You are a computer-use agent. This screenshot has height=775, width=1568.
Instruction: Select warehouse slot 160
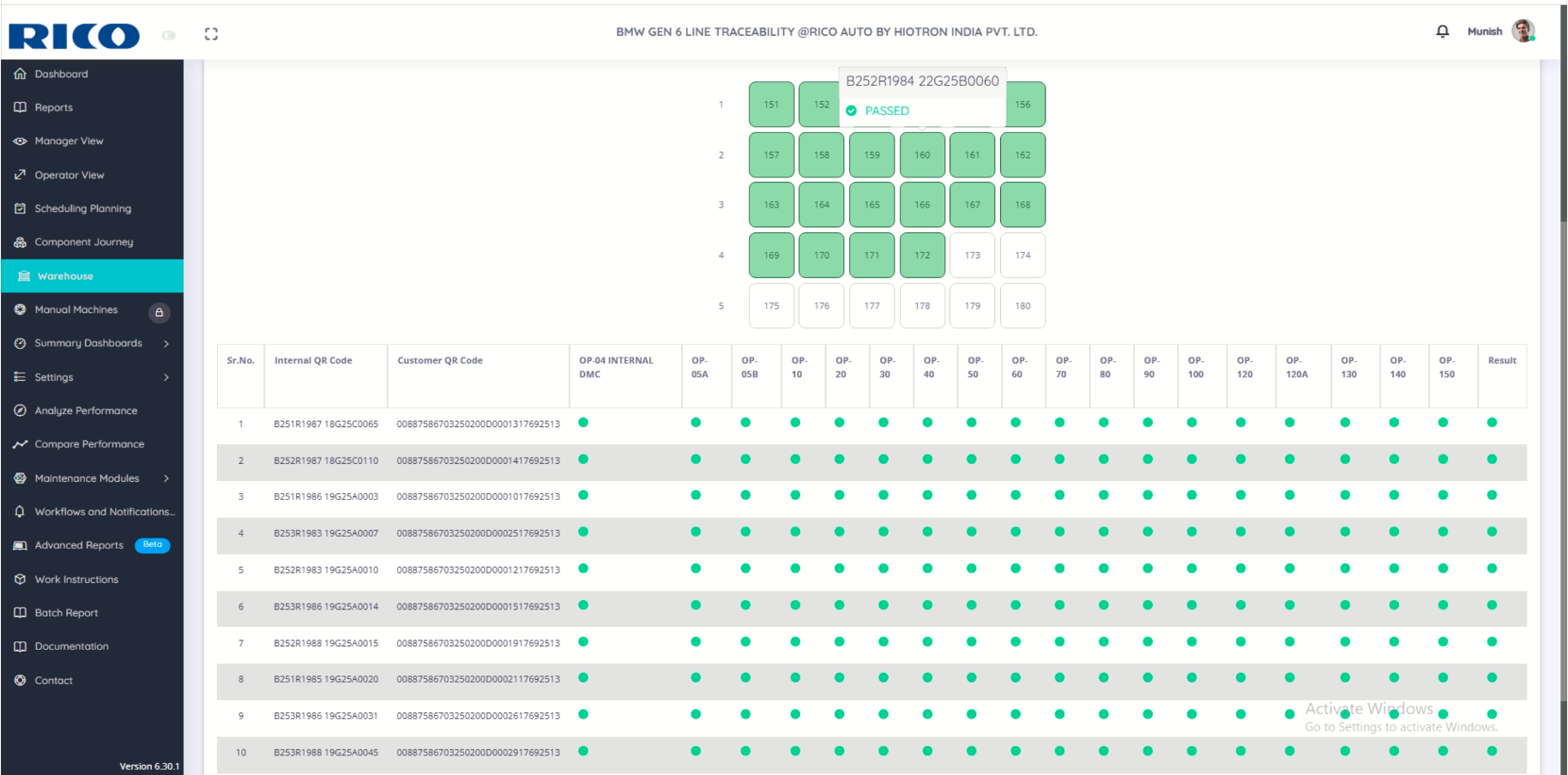922,155
